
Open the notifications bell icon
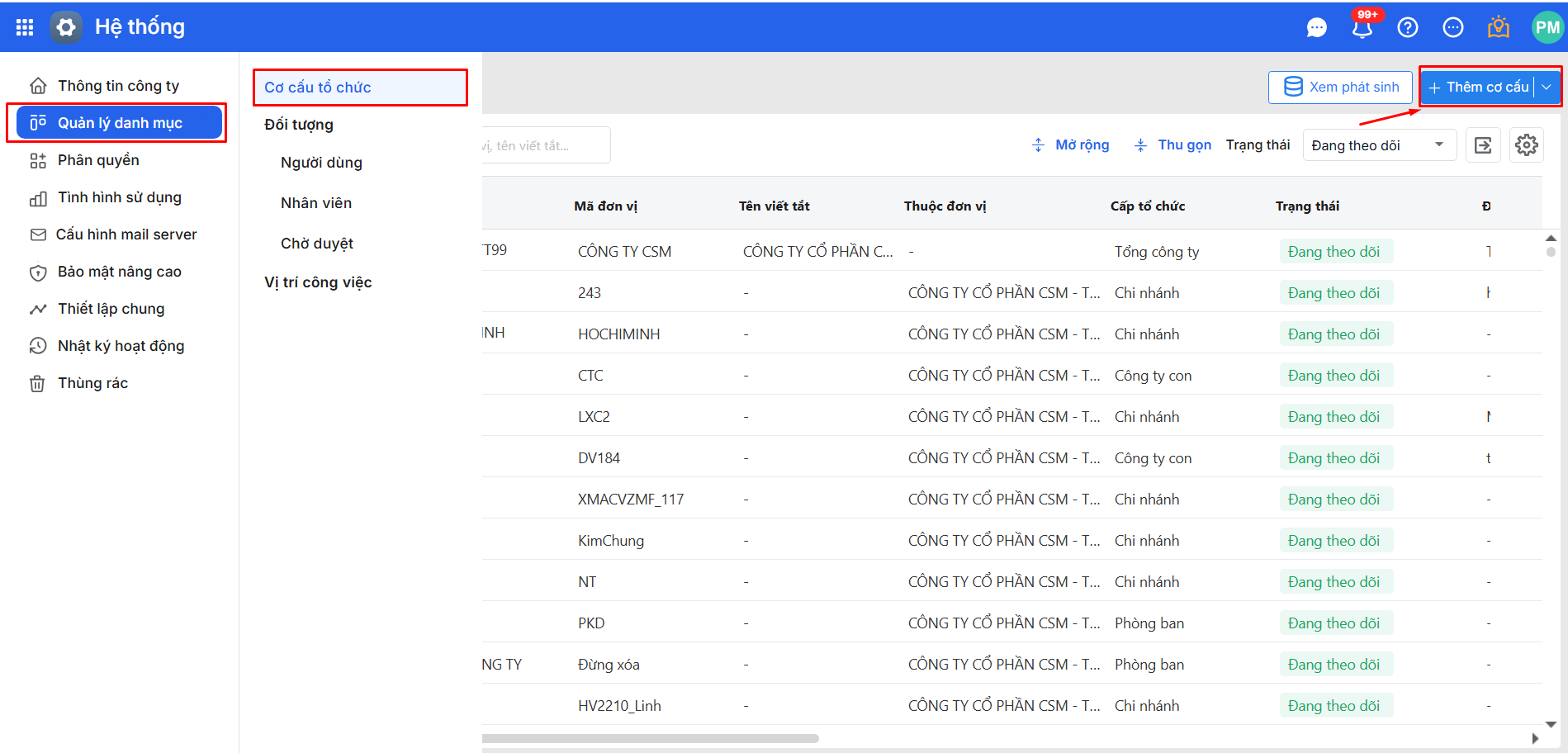click(x=1362, y=28)
